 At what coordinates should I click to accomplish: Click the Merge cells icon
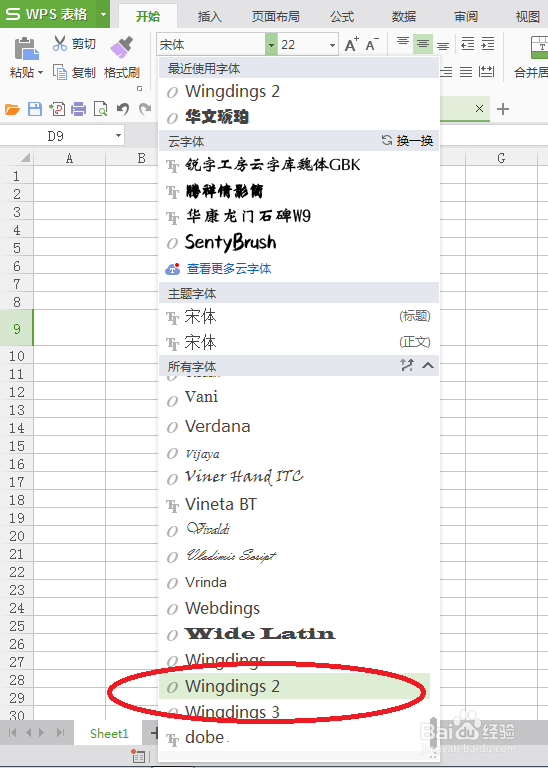[540, 47]
